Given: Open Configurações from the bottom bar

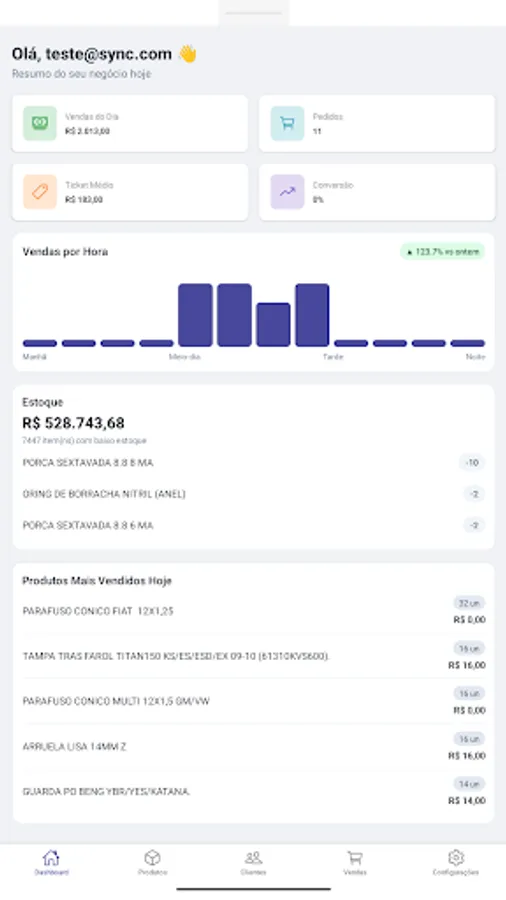Looking at the screenshot, I should pos(456,863).
